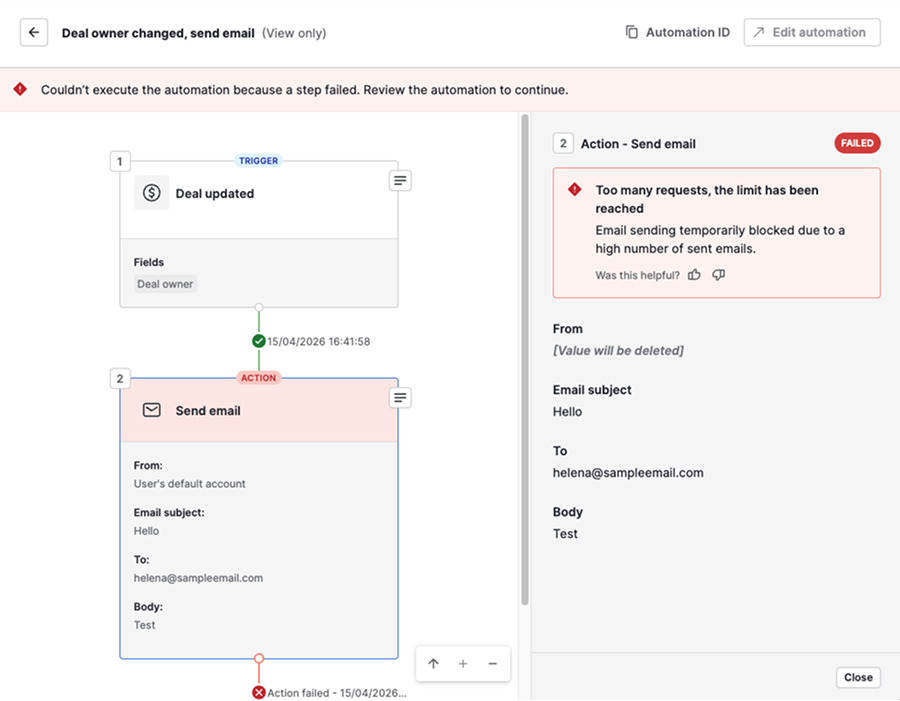Viewport: 900px width, 701px height.
Task: Click the red action failed status icon
Action: [x=259, y=693]
